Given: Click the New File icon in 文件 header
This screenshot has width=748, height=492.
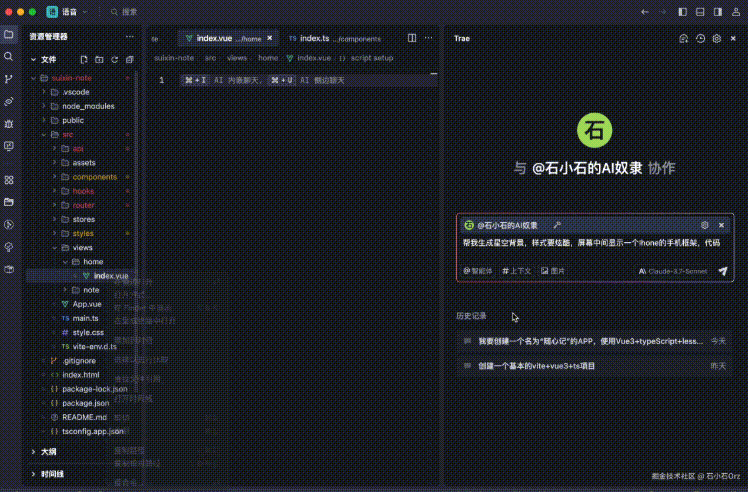Looking at the screenshot, I should pos(84,60).
